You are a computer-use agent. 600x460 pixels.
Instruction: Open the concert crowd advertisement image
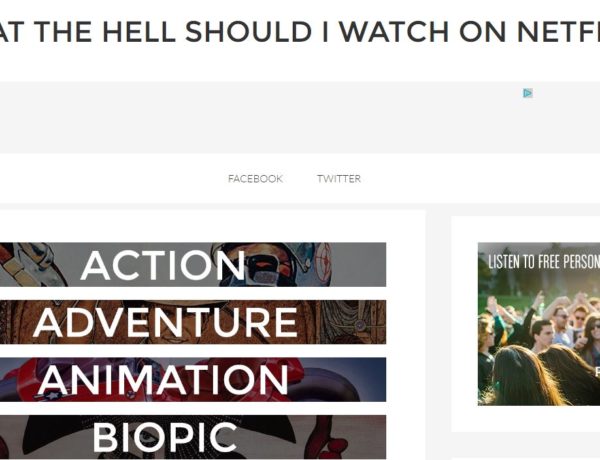[539, 324]
